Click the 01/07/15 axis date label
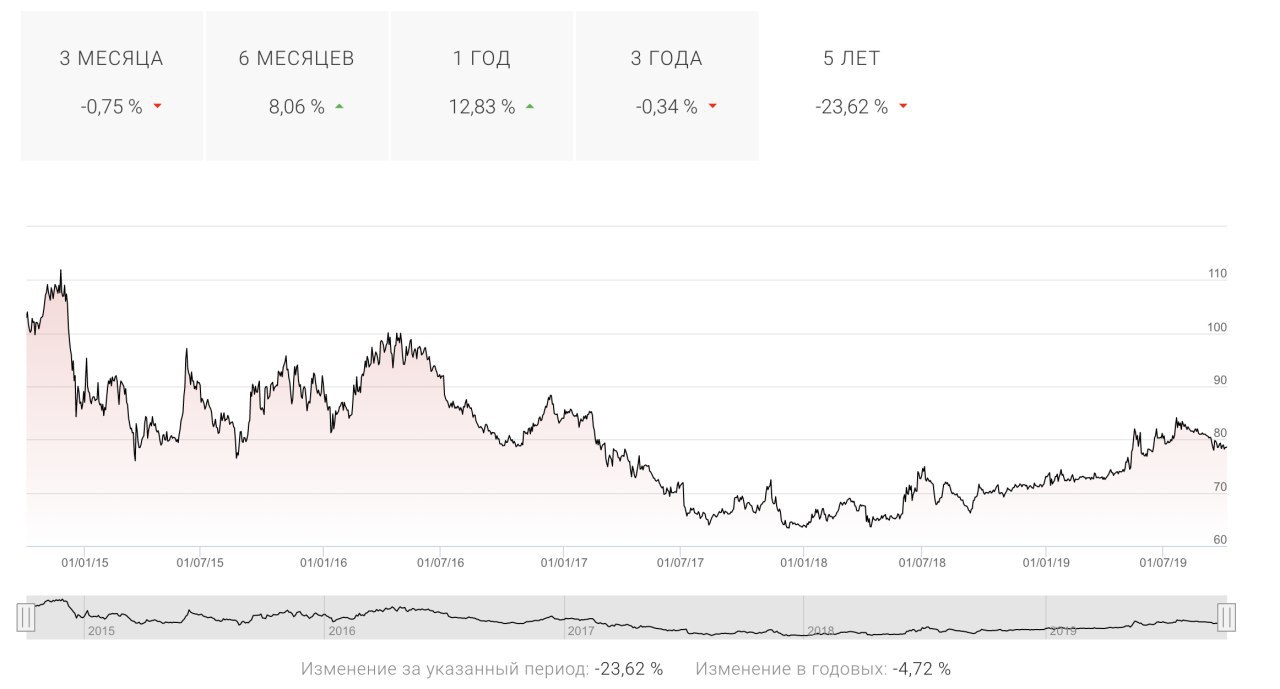1280x689 pixels. (200, 562)
